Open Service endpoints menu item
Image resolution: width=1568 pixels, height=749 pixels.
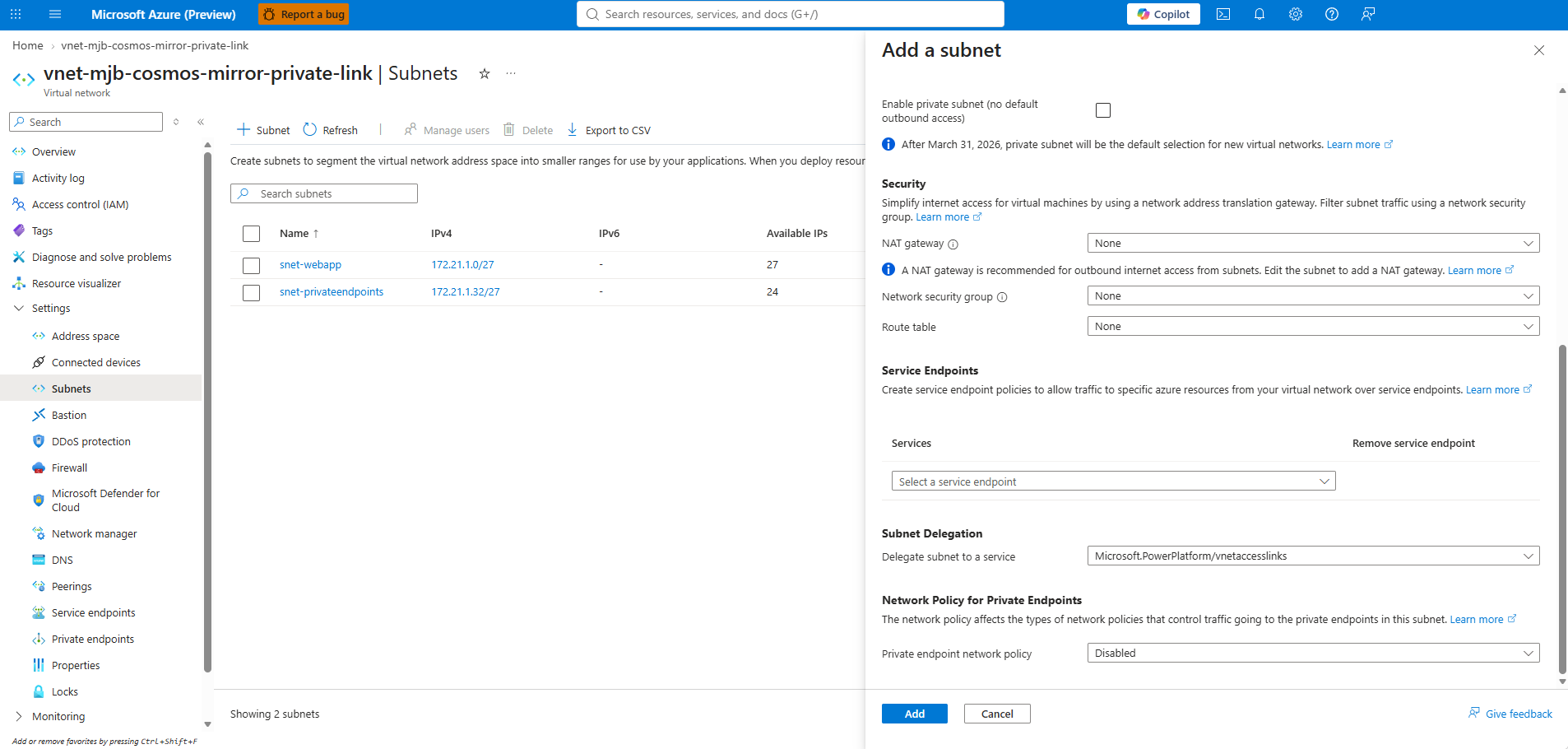[x=94, y=612]
